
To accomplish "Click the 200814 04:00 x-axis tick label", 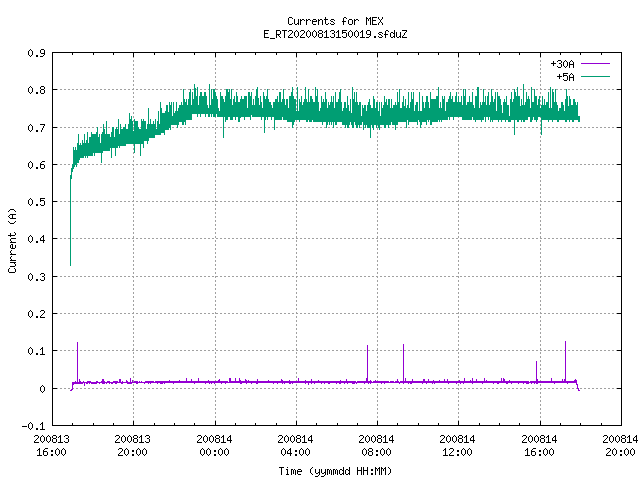I will pyautogui.click(x=295, y=445).
